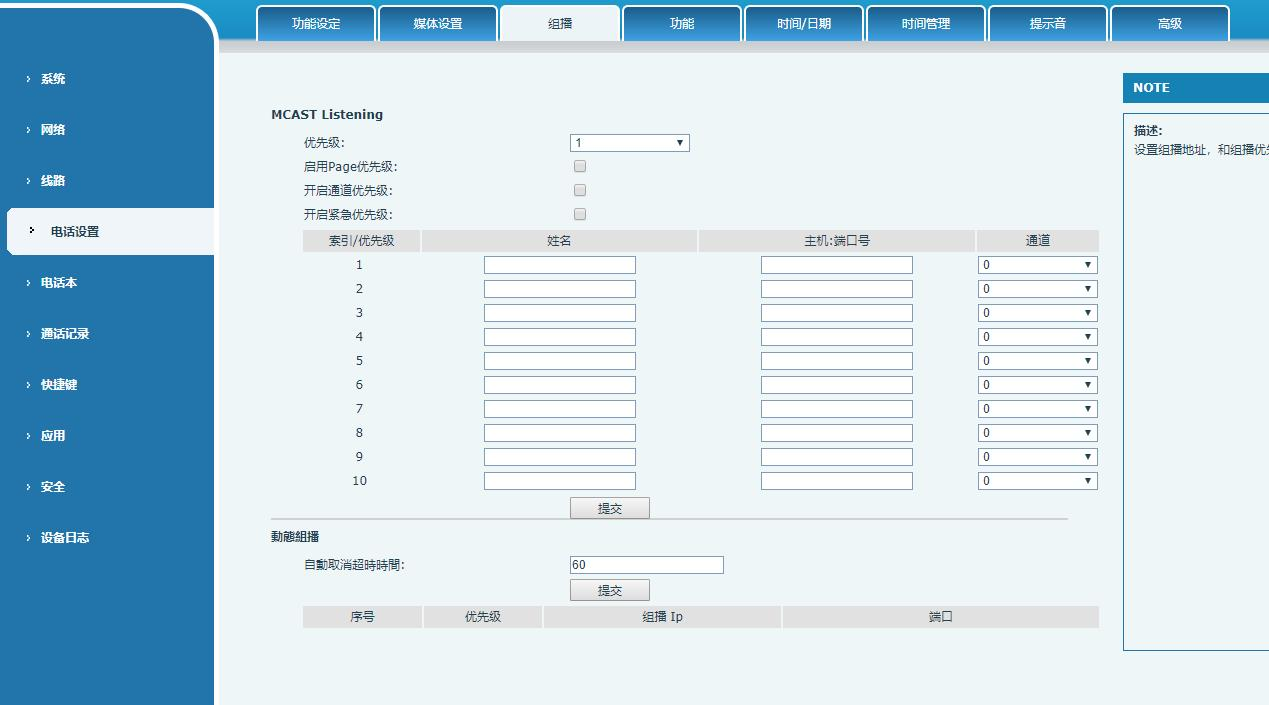Open the 通道 dropdown for row 1

coord(1038,265)
